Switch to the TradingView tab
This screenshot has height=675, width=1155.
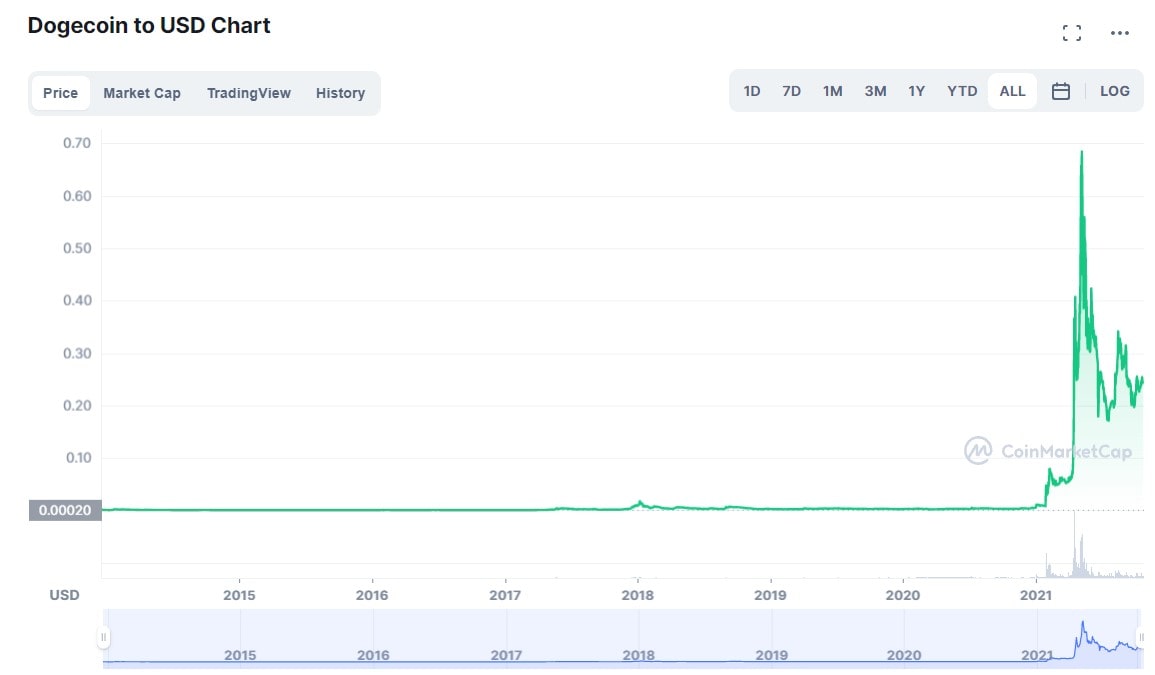pyautogui.click(x=248, y=93)
